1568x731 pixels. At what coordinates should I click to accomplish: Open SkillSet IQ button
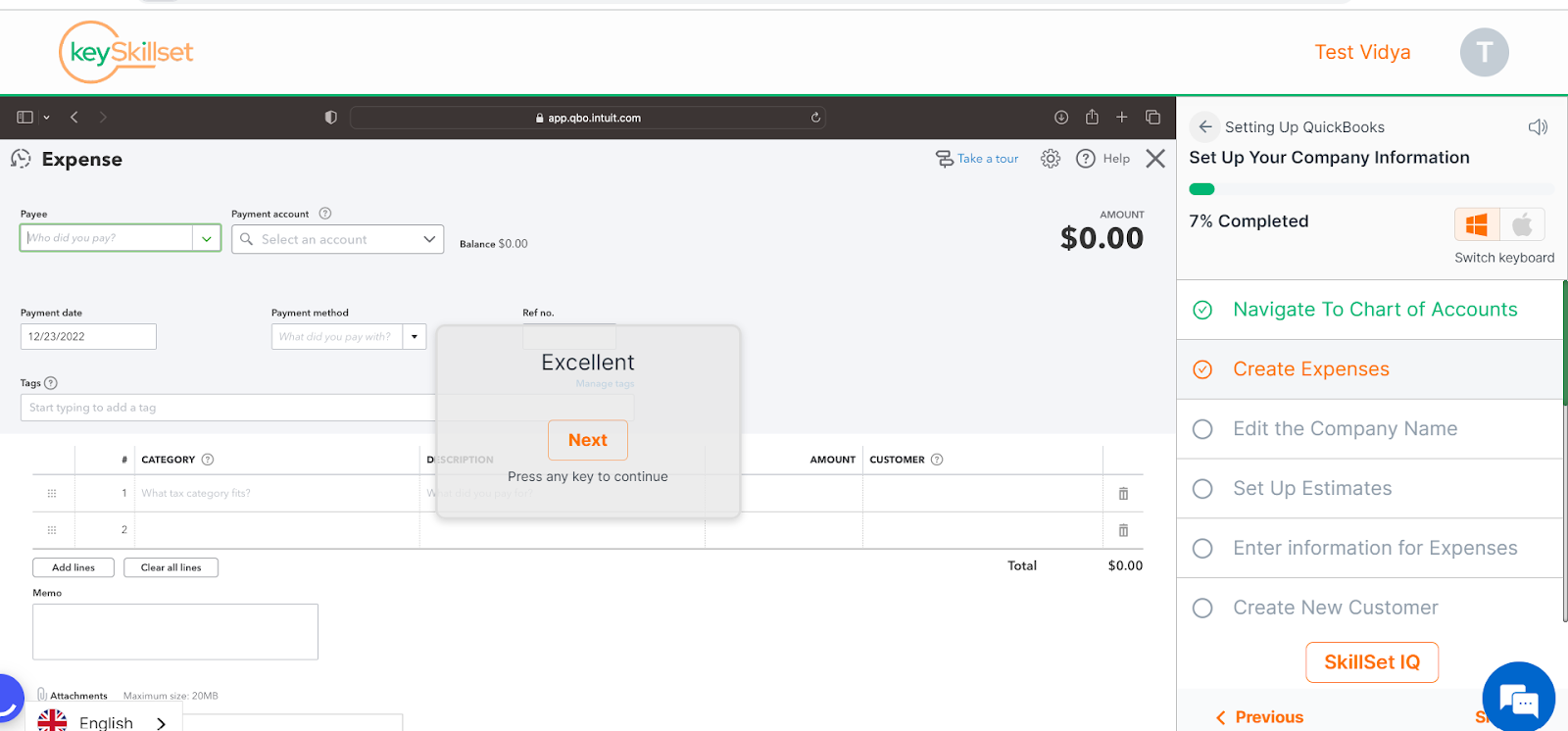[x=1372, y=662]
